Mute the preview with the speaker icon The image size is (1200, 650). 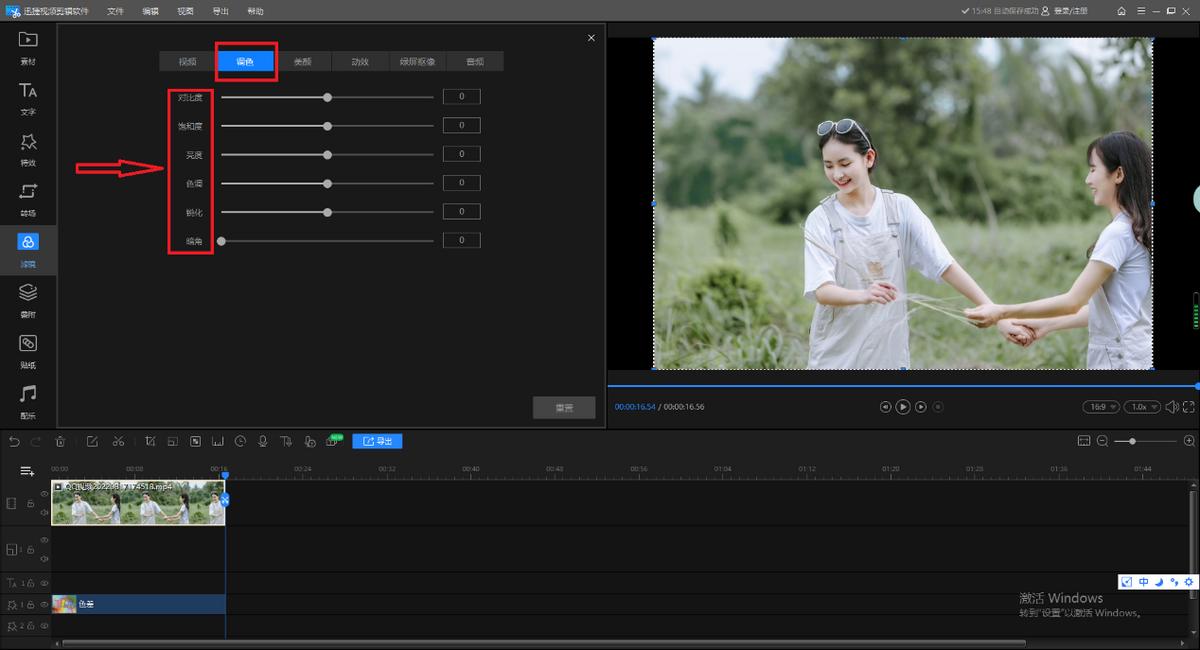(1172, 406)
